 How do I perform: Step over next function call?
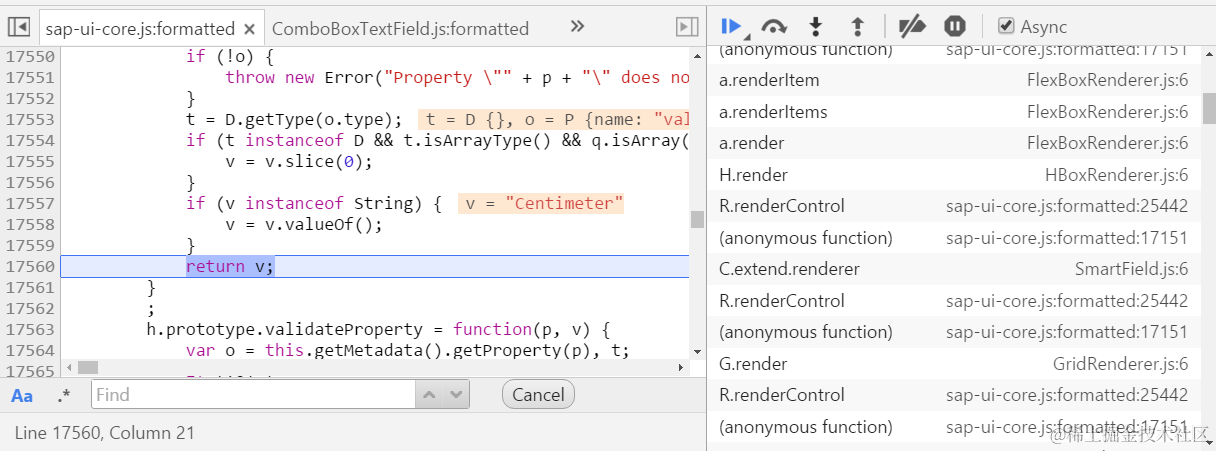coord(774,27)
